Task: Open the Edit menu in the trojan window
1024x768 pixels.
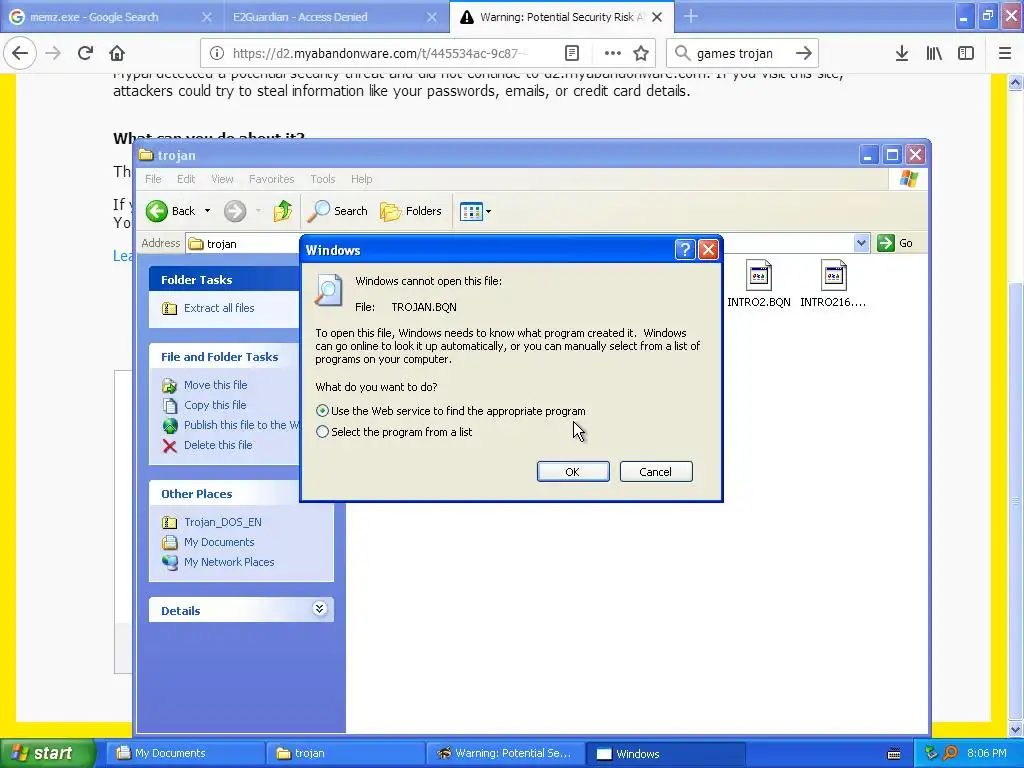Action: click(186, 179)
